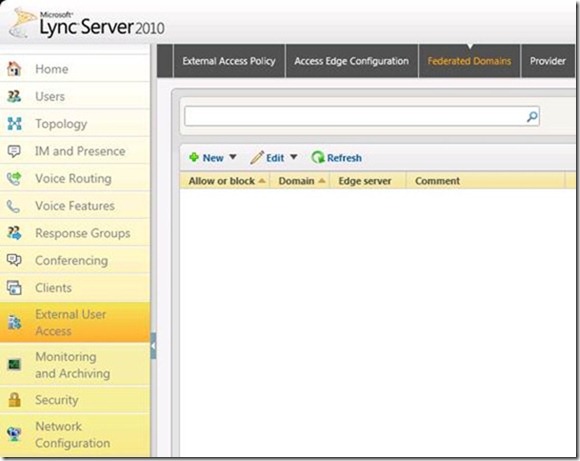Screen dimensions: 580x461
Task: Click the New button label
Action: click(213, 158)
